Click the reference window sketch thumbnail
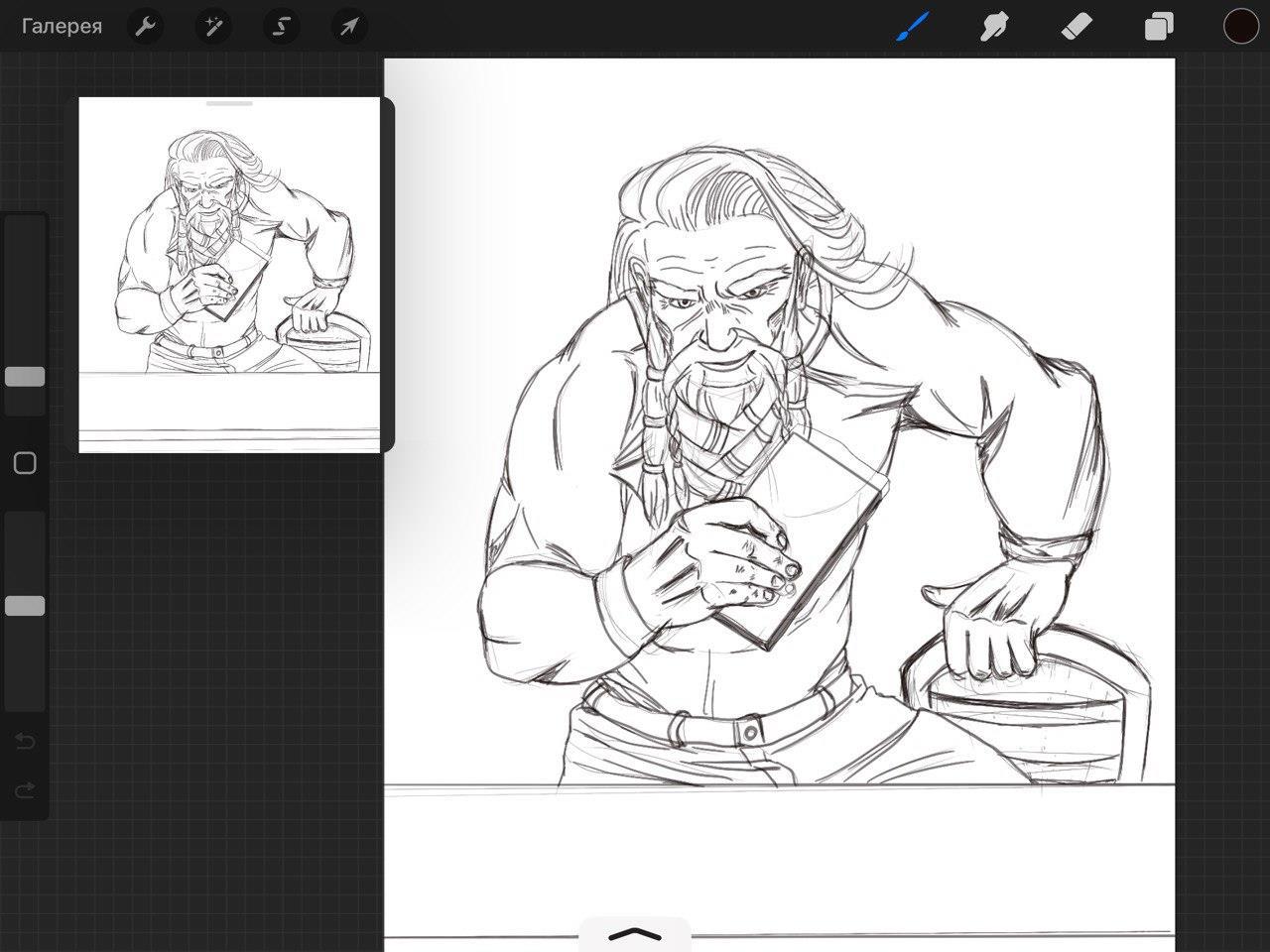The height and width of the screenshot is (952, 1270). [229, 268]
